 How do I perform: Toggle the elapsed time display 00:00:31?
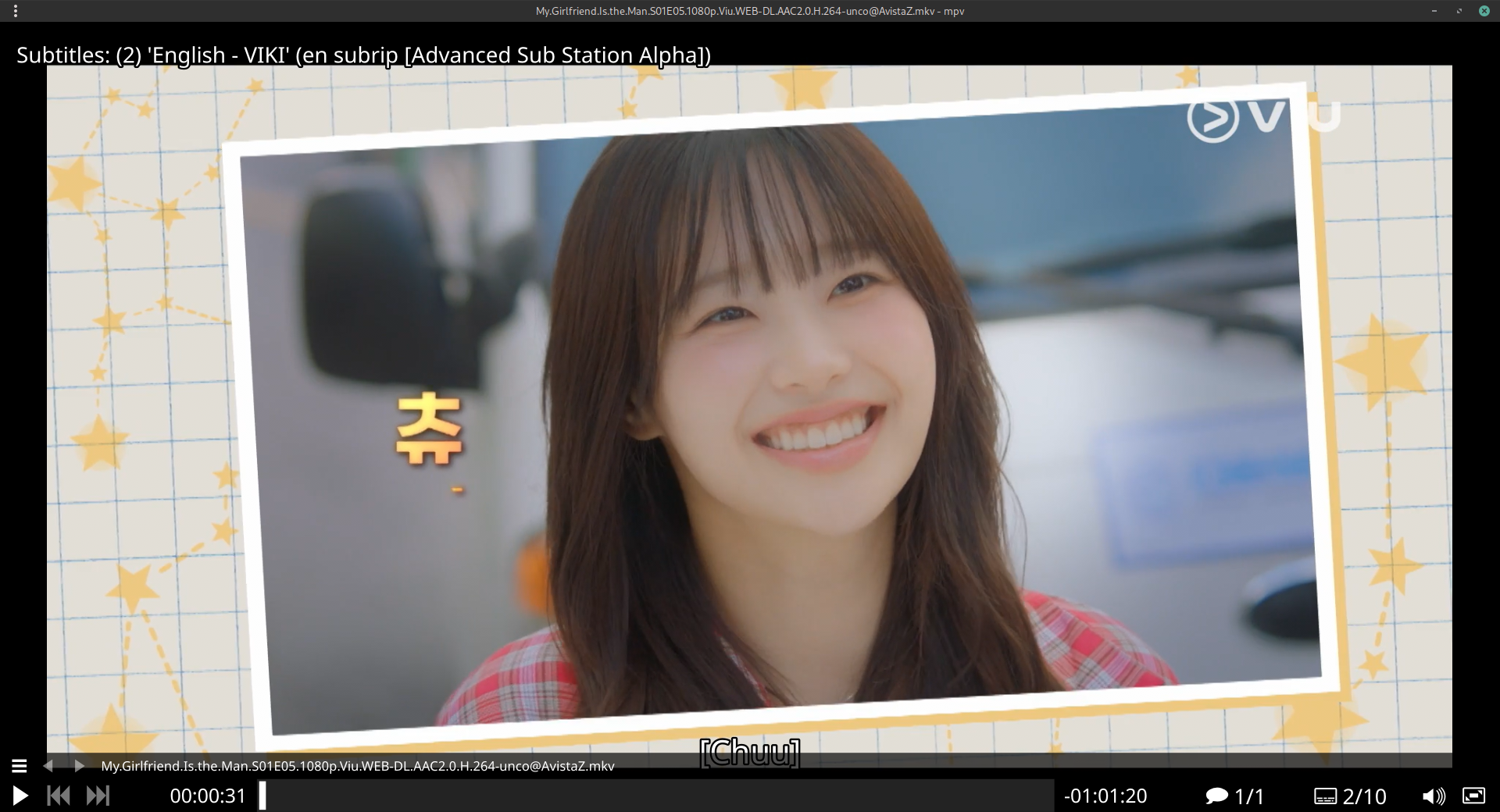(x=208, y=796)
